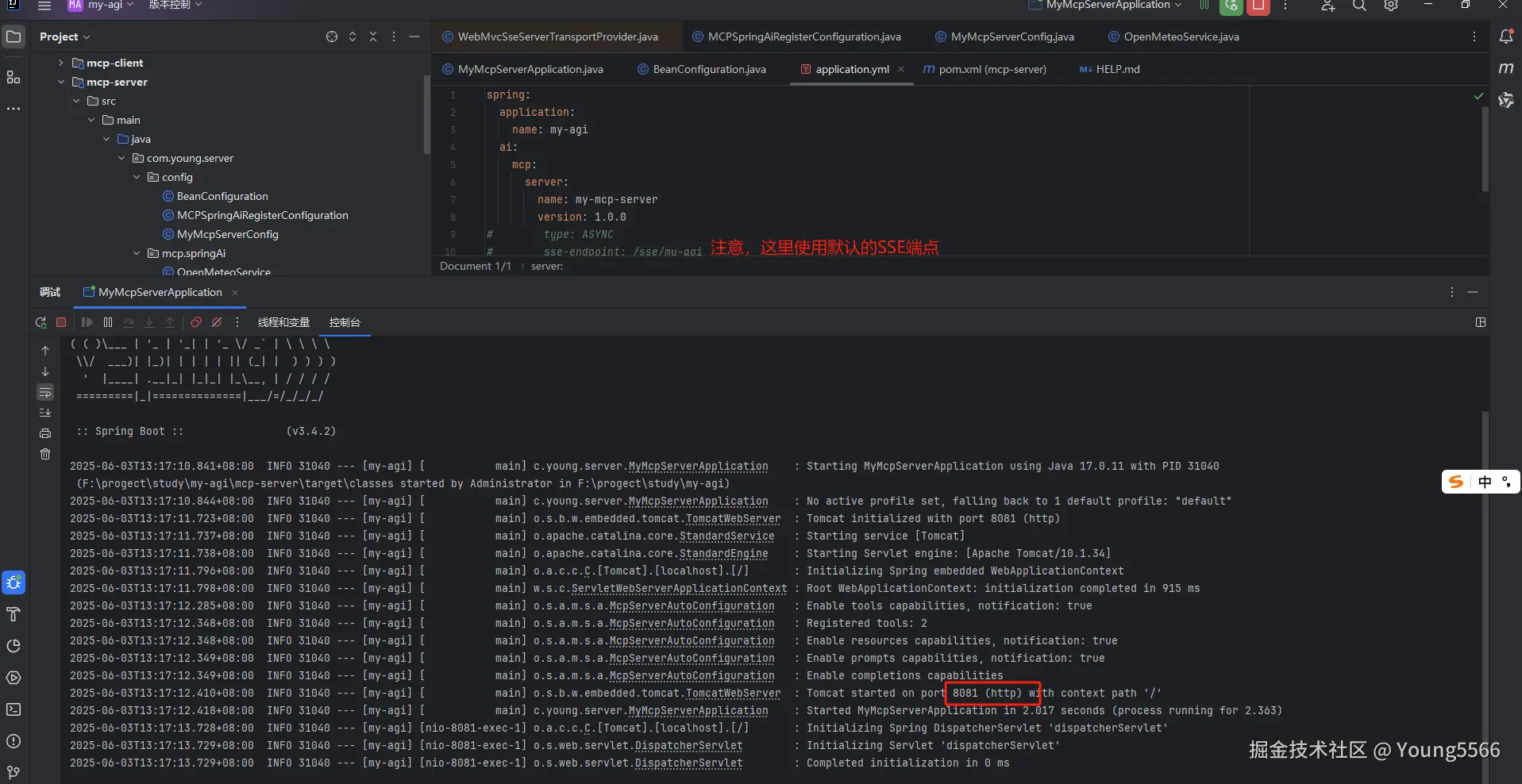The image size is (1522, 784).
Task: Switch to pom.xml (mcp-server) tab
Action: 984,69
